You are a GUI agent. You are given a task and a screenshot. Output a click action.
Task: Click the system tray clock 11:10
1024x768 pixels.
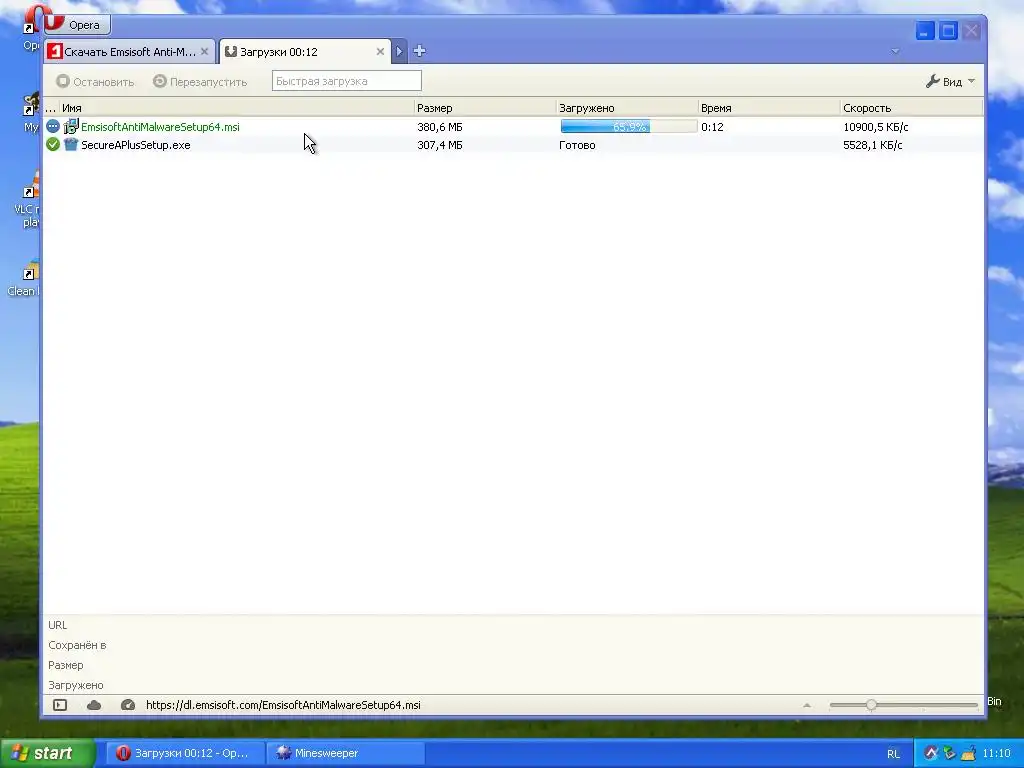point(996,754)
